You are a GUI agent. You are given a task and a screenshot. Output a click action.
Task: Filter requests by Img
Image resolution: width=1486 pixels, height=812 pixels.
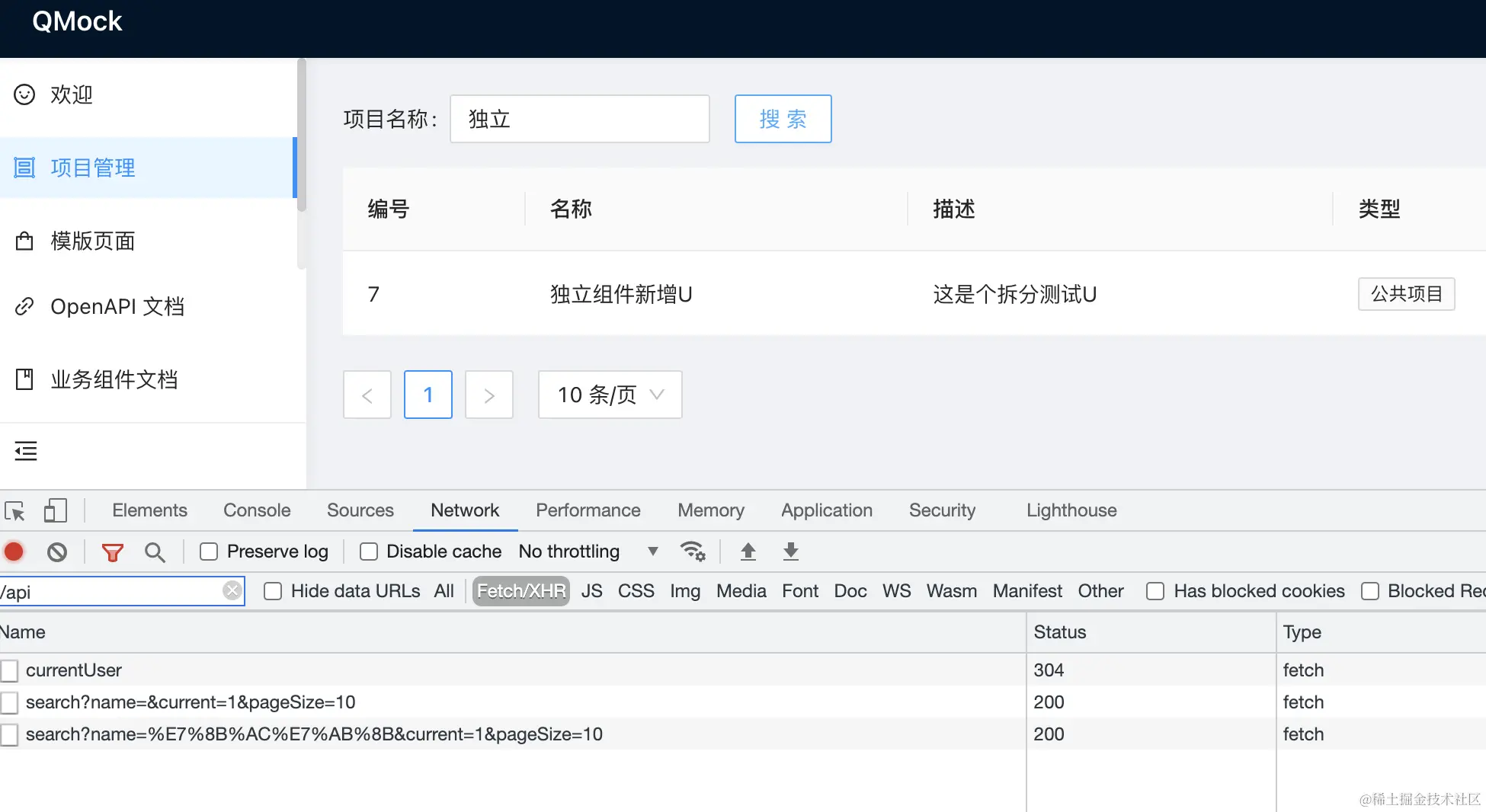point(685,591)
